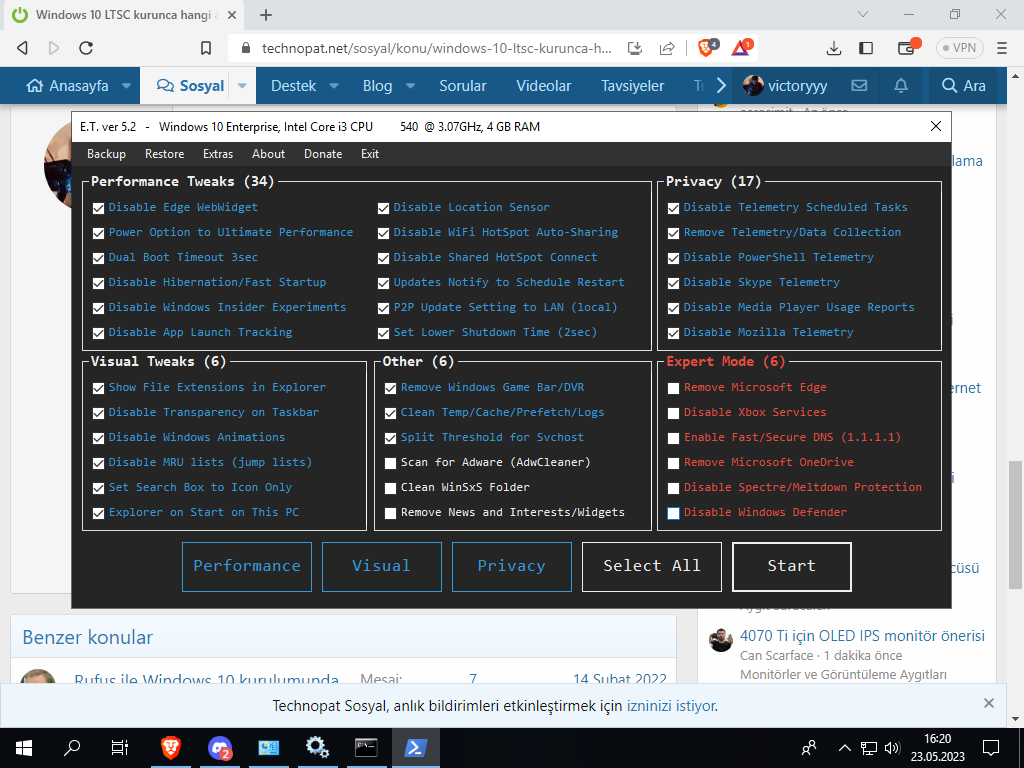Open Command Prompt on taskbar

pos(366,748)
